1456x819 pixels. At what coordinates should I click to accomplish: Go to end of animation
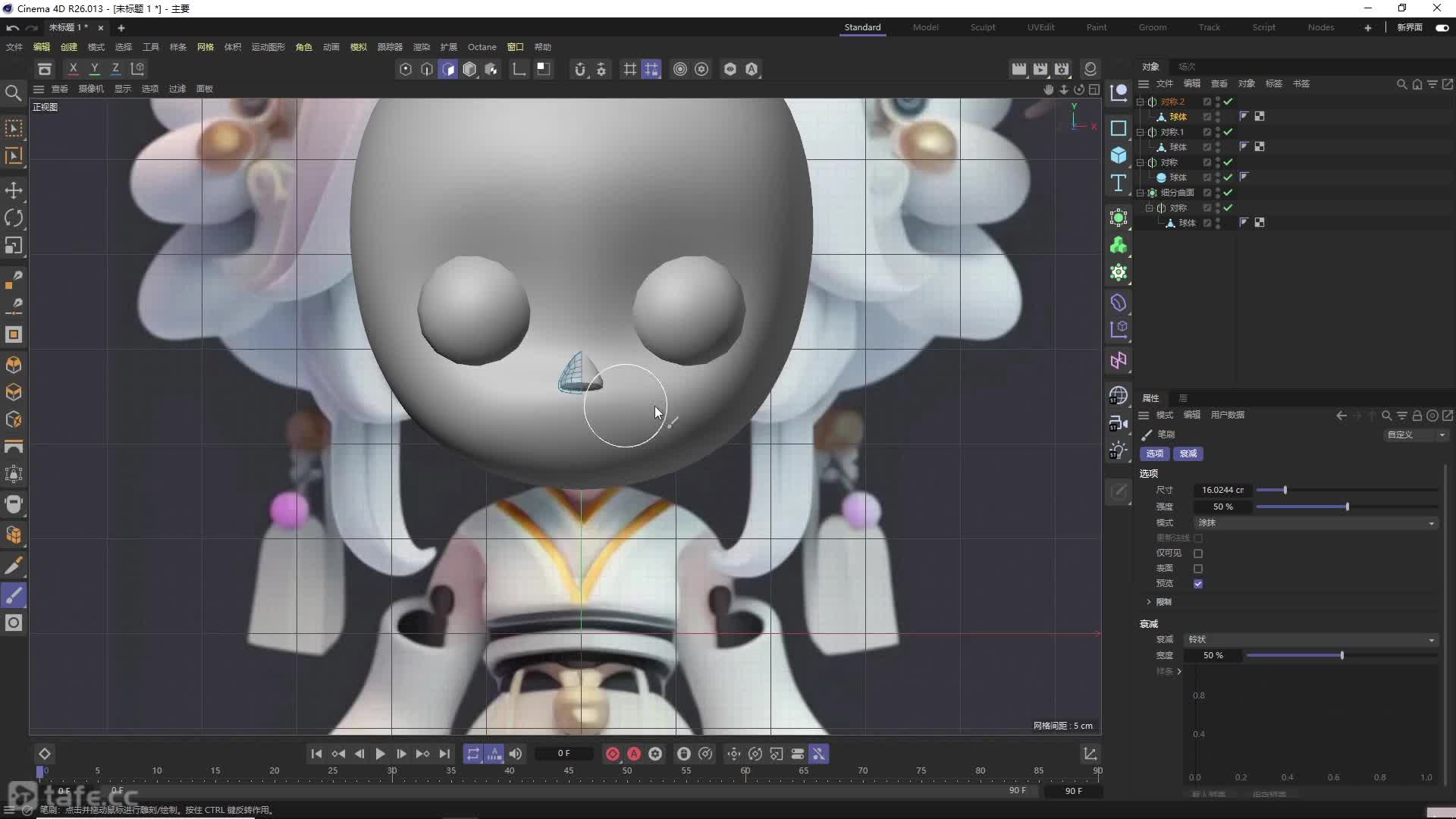click(x=444, y=754)
